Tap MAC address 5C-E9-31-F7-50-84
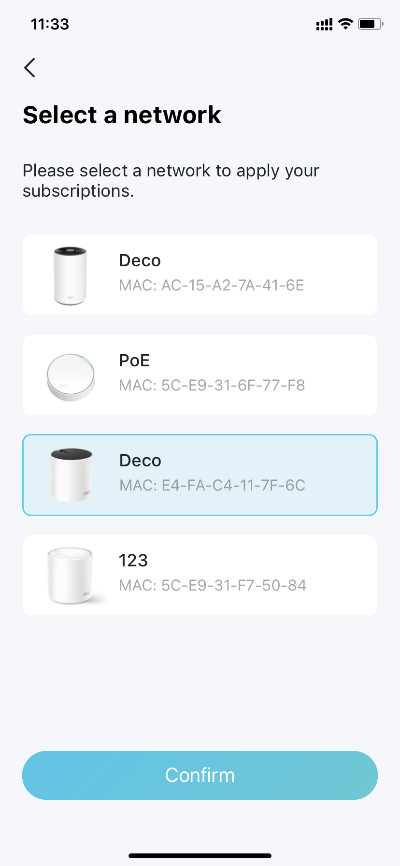This screenshot has height=866, width=400. (212, 585)
